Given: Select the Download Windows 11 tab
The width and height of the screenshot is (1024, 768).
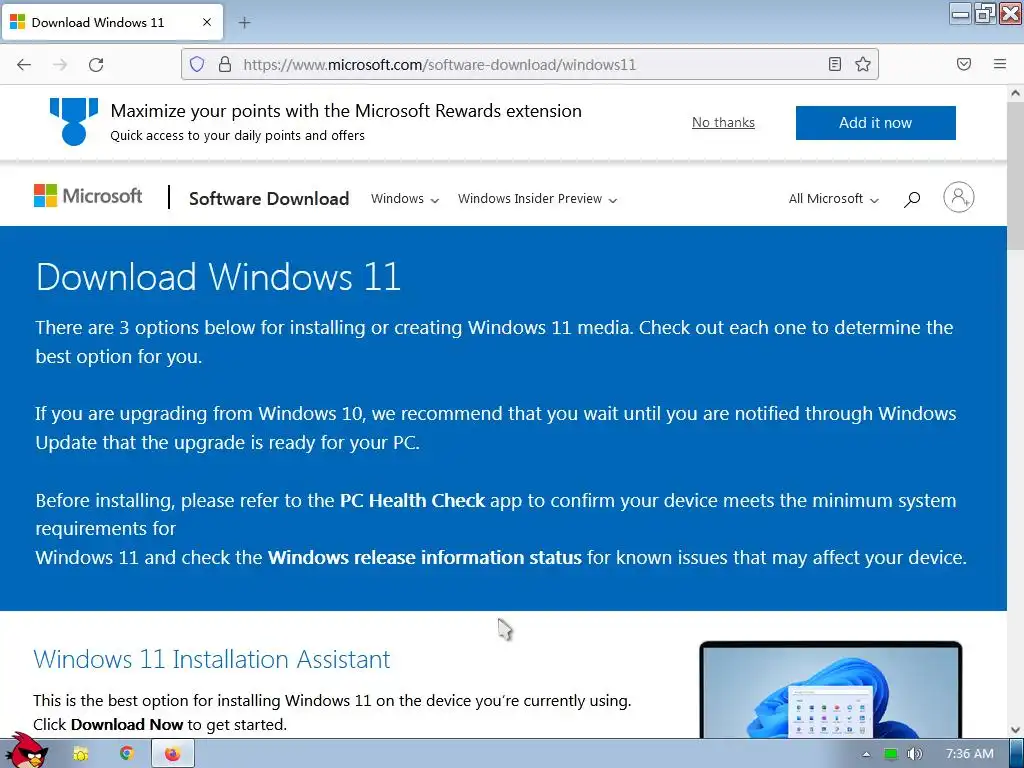Looking at the screenshot, I should coord(112,22).
